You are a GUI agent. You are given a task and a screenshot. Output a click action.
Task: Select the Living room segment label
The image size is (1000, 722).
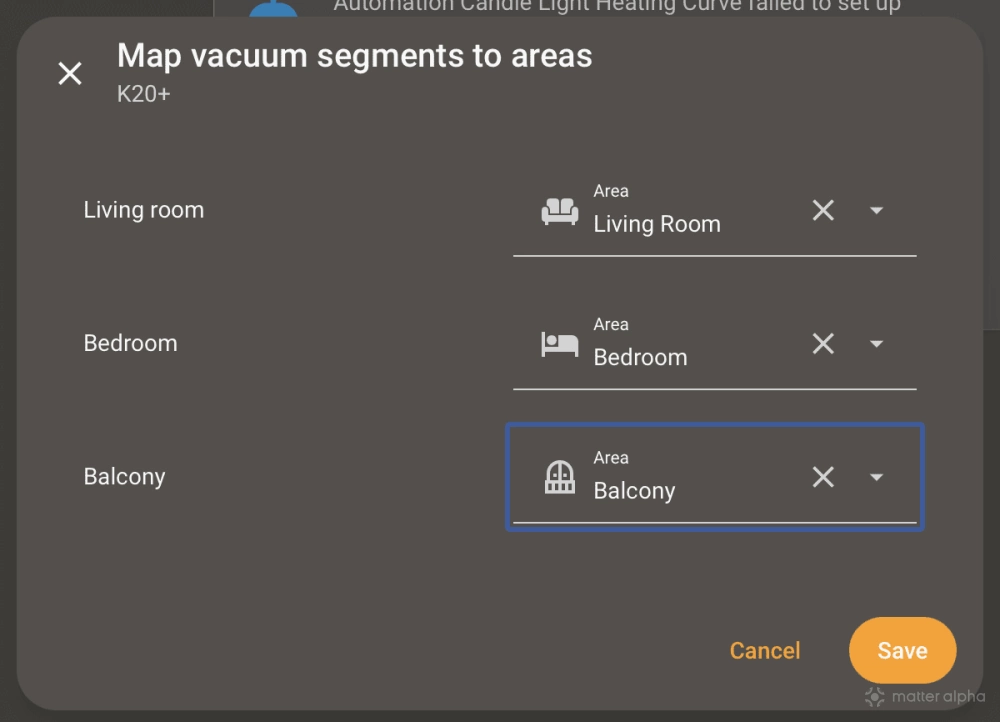(x=144, y=210)
